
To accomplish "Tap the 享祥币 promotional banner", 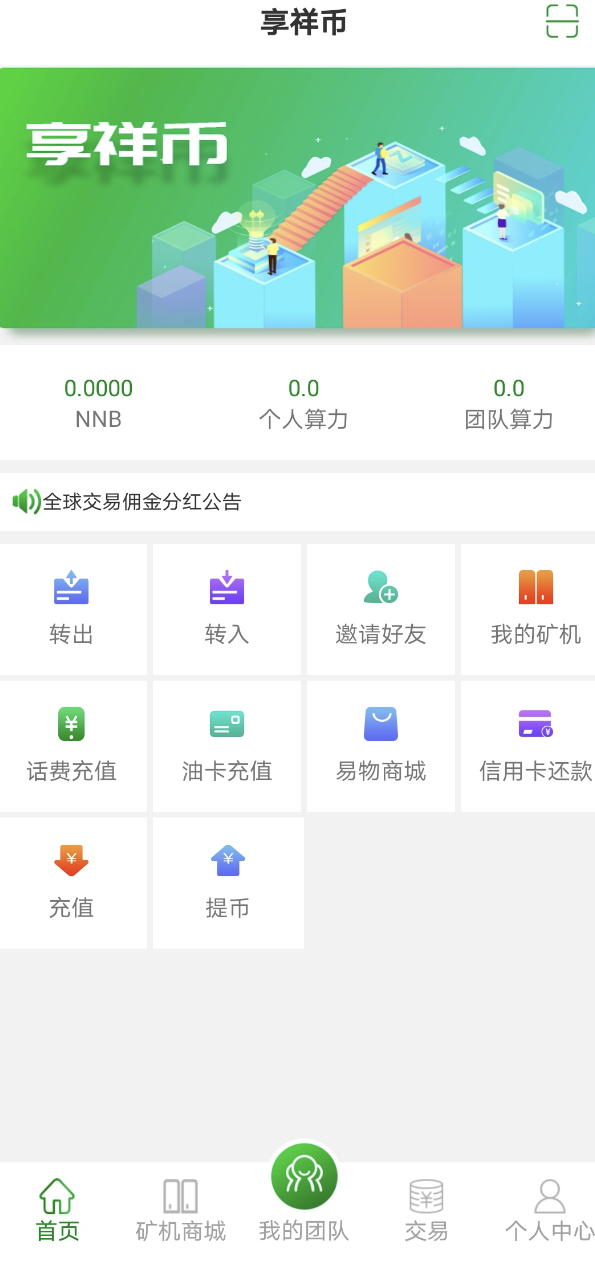I will pos(297,198).
